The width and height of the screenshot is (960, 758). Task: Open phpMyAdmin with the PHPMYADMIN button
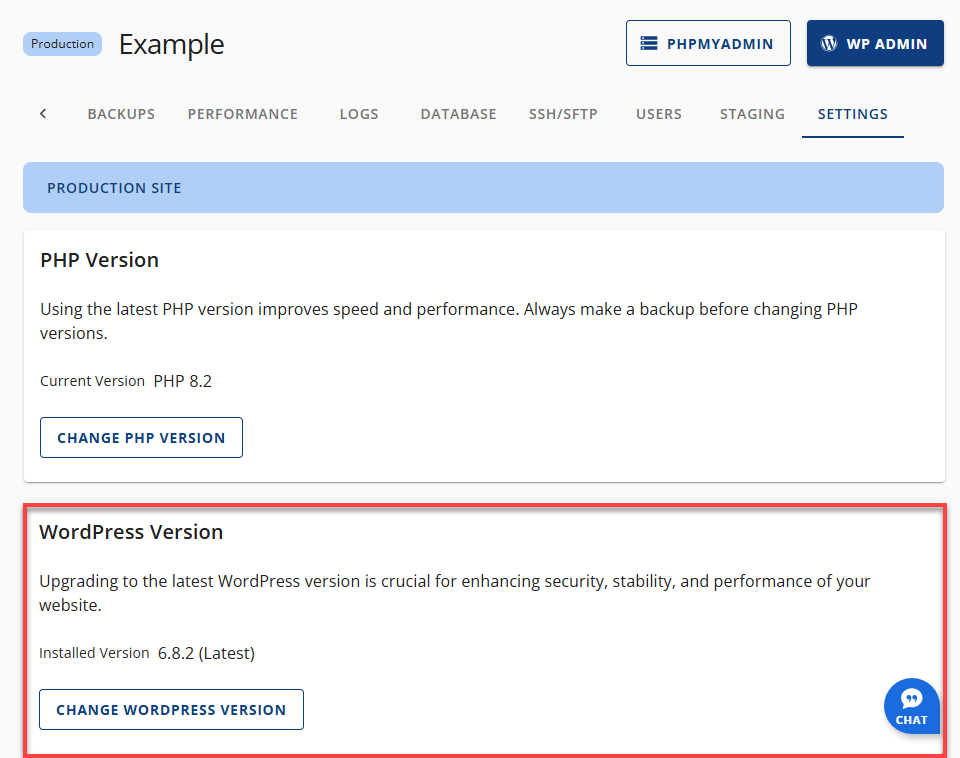(x=708, y=43)
